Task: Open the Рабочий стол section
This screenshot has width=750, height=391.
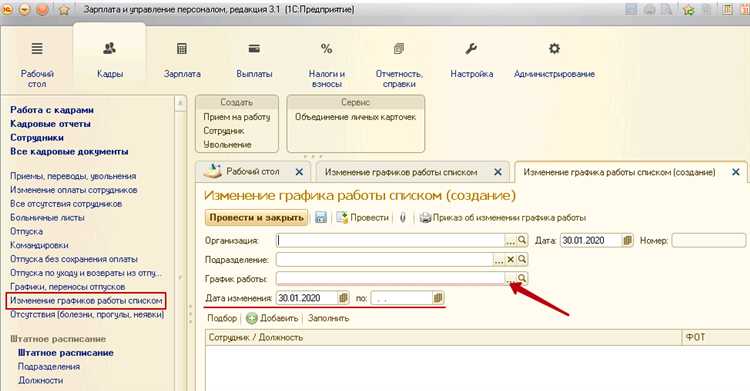Action: pos(37,65)
